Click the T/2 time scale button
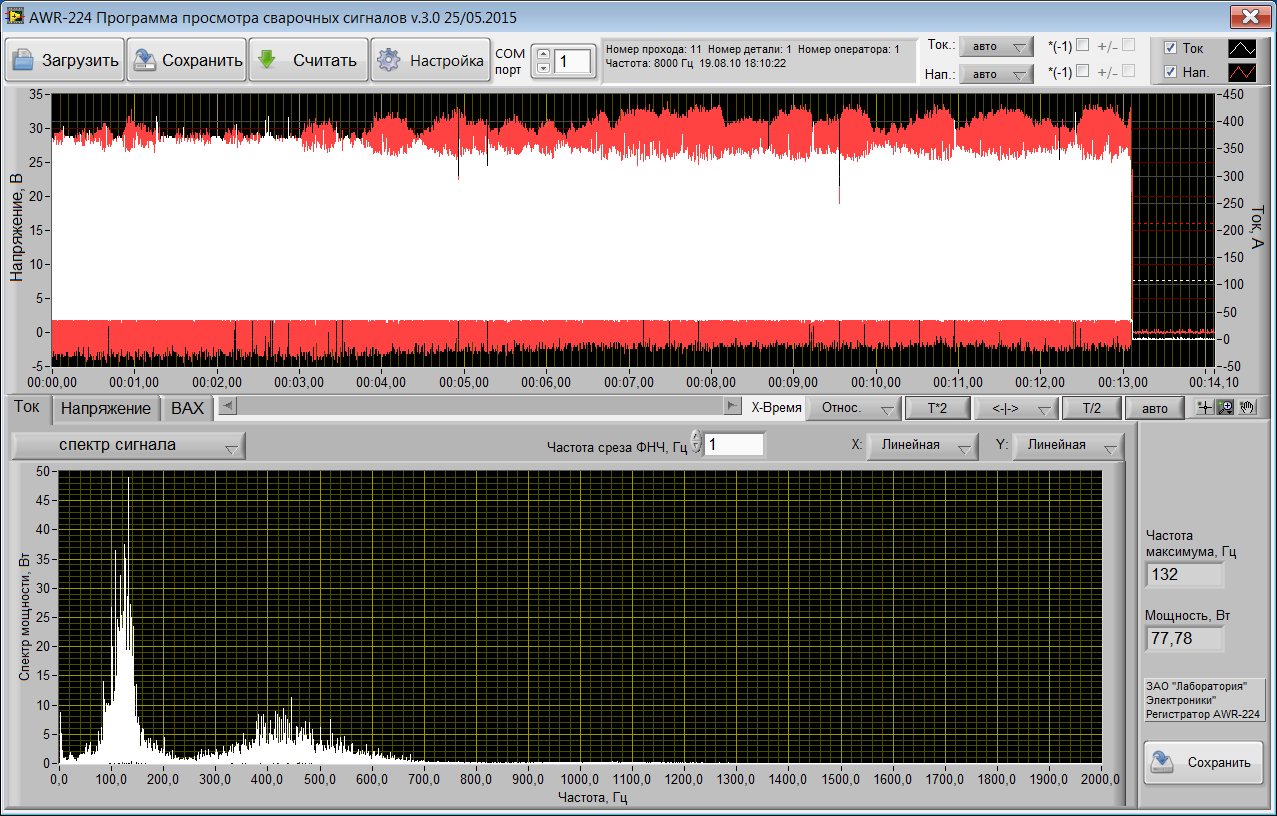 pos(1091,408)
